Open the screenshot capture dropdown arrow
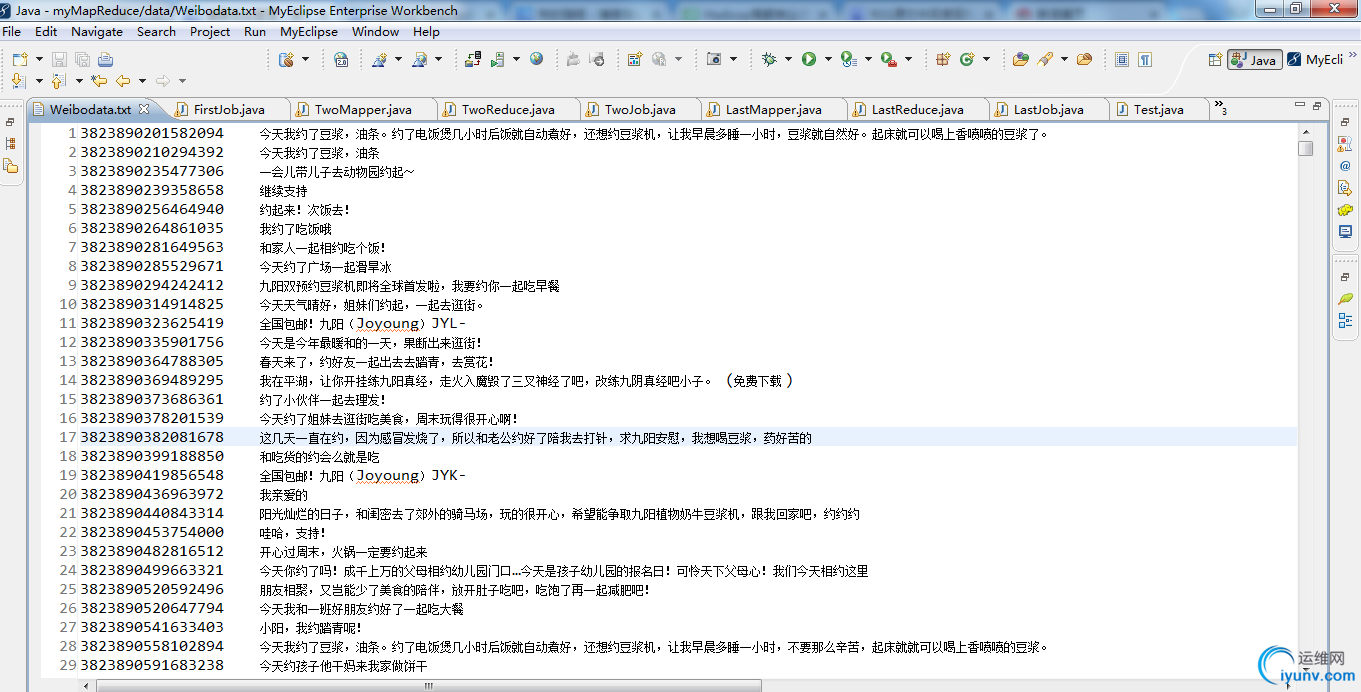Screen dimensions: 1361x692 pyautogui.click(x=734, y=60)
